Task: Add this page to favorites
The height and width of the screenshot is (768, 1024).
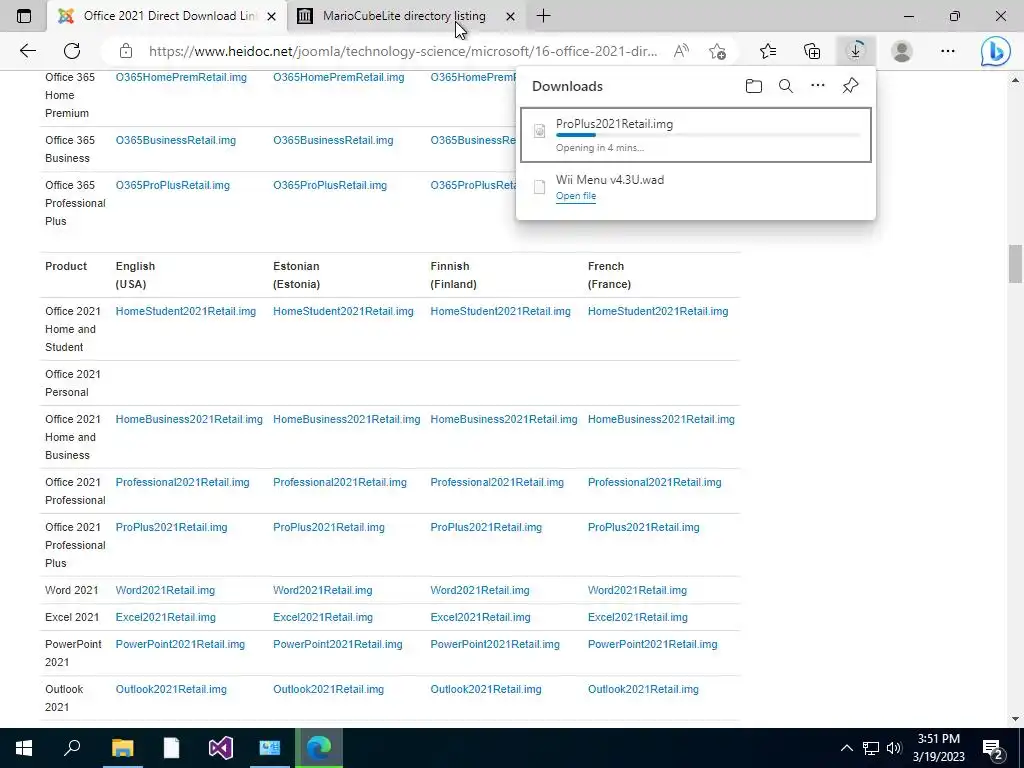Action: pos(717,51)
